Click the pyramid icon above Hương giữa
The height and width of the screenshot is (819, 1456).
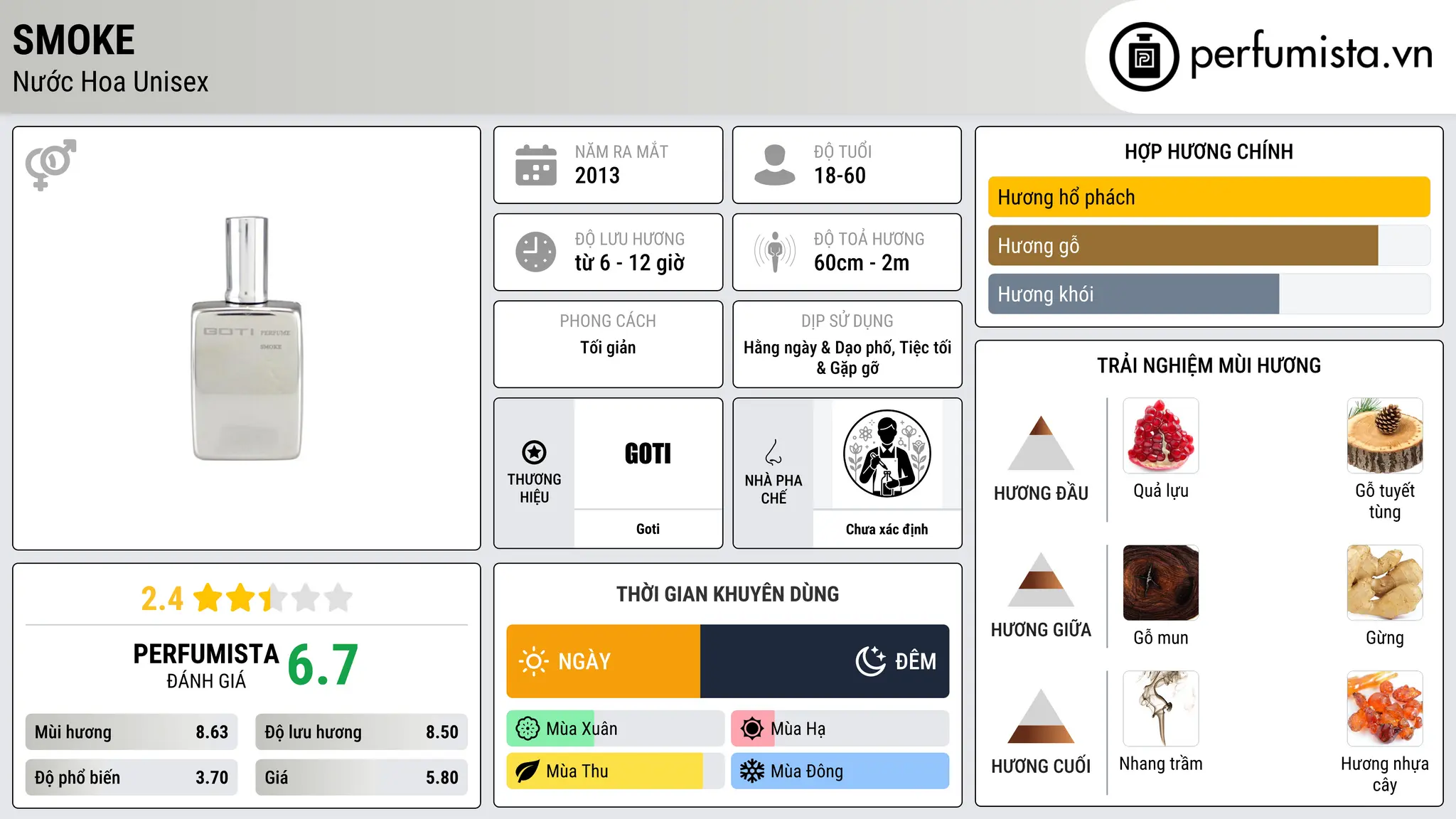(x=1041, y=579)
